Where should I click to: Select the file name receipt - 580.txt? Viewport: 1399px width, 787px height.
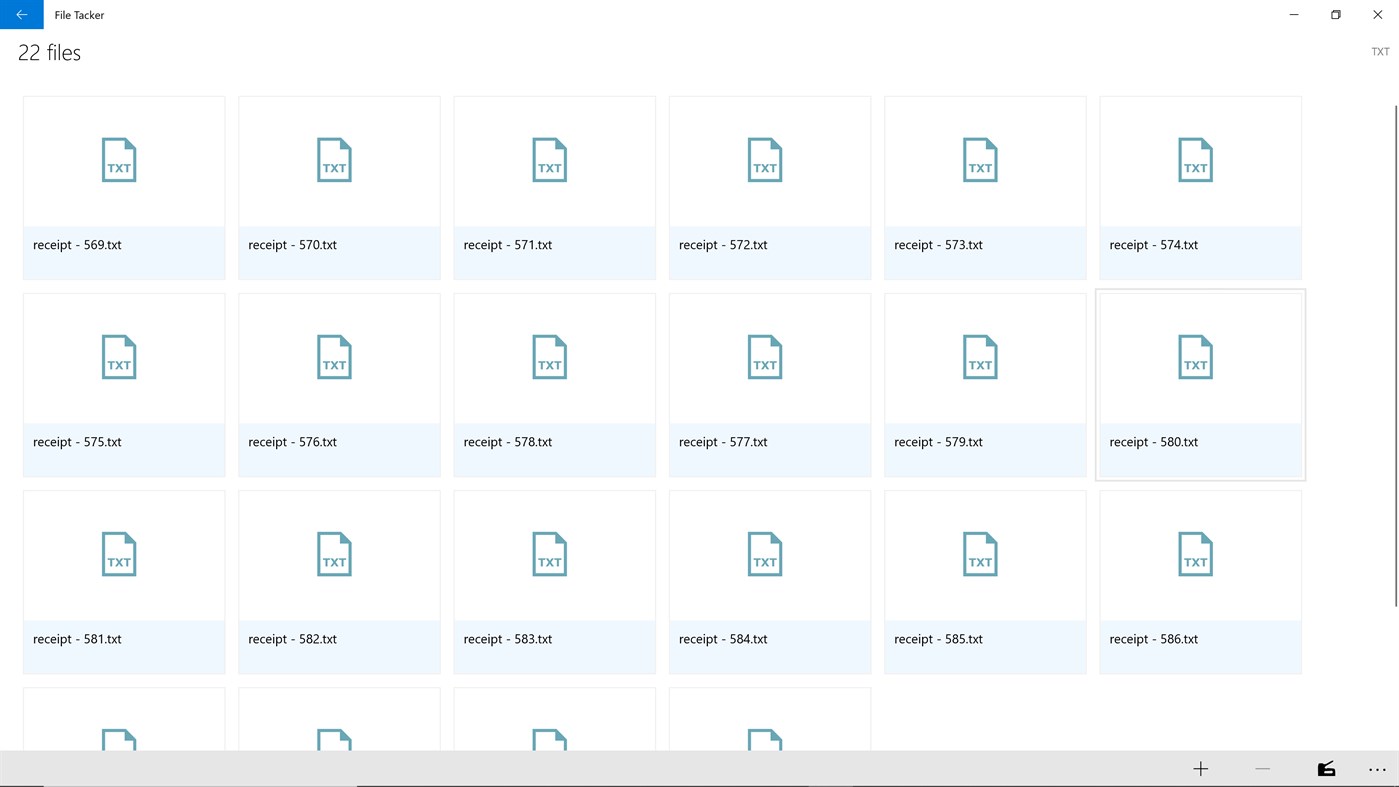pos(1154,442)
